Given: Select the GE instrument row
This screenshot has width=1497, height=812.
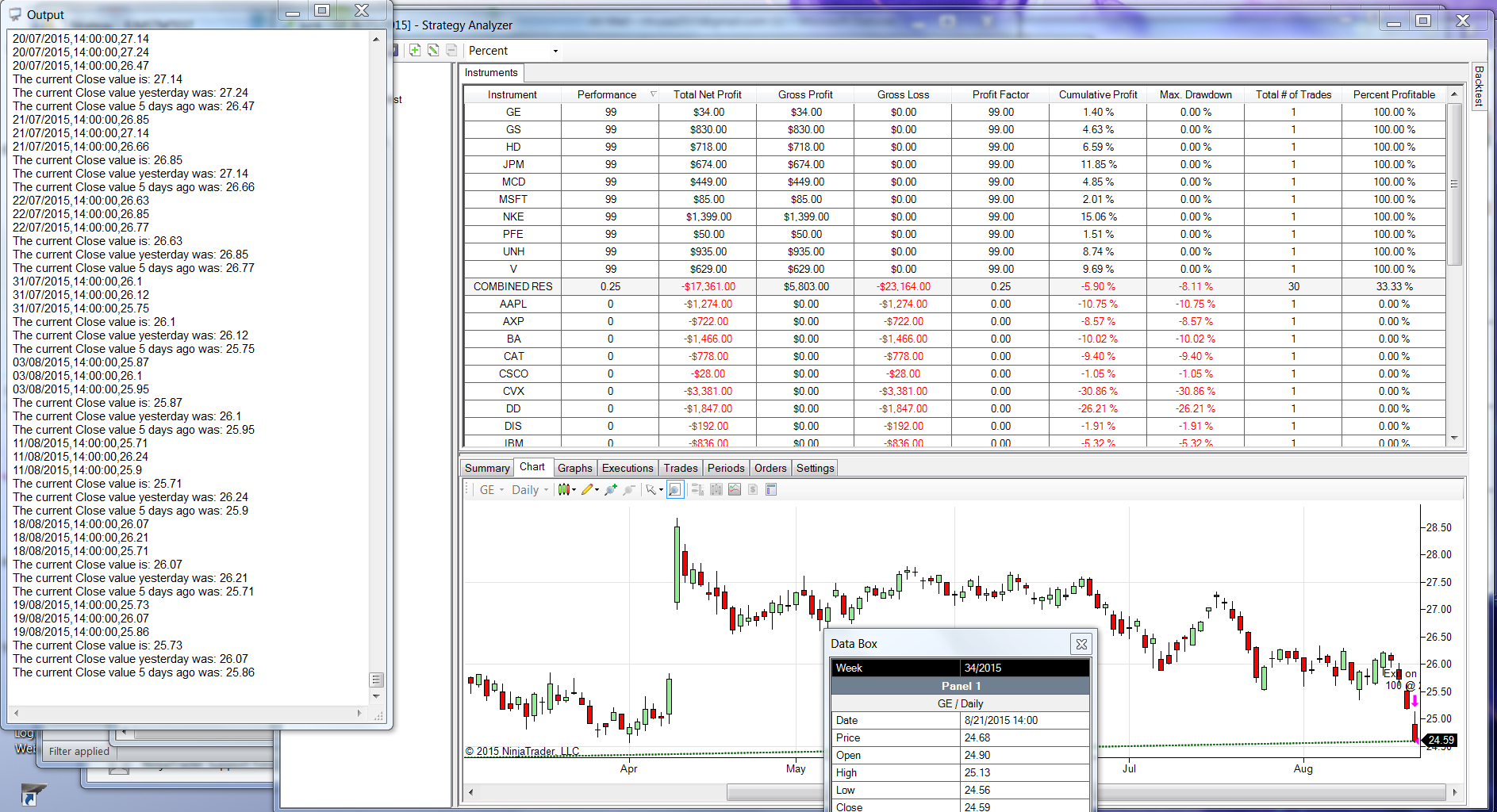Looking at the screenshot, I should click(954, 112).
